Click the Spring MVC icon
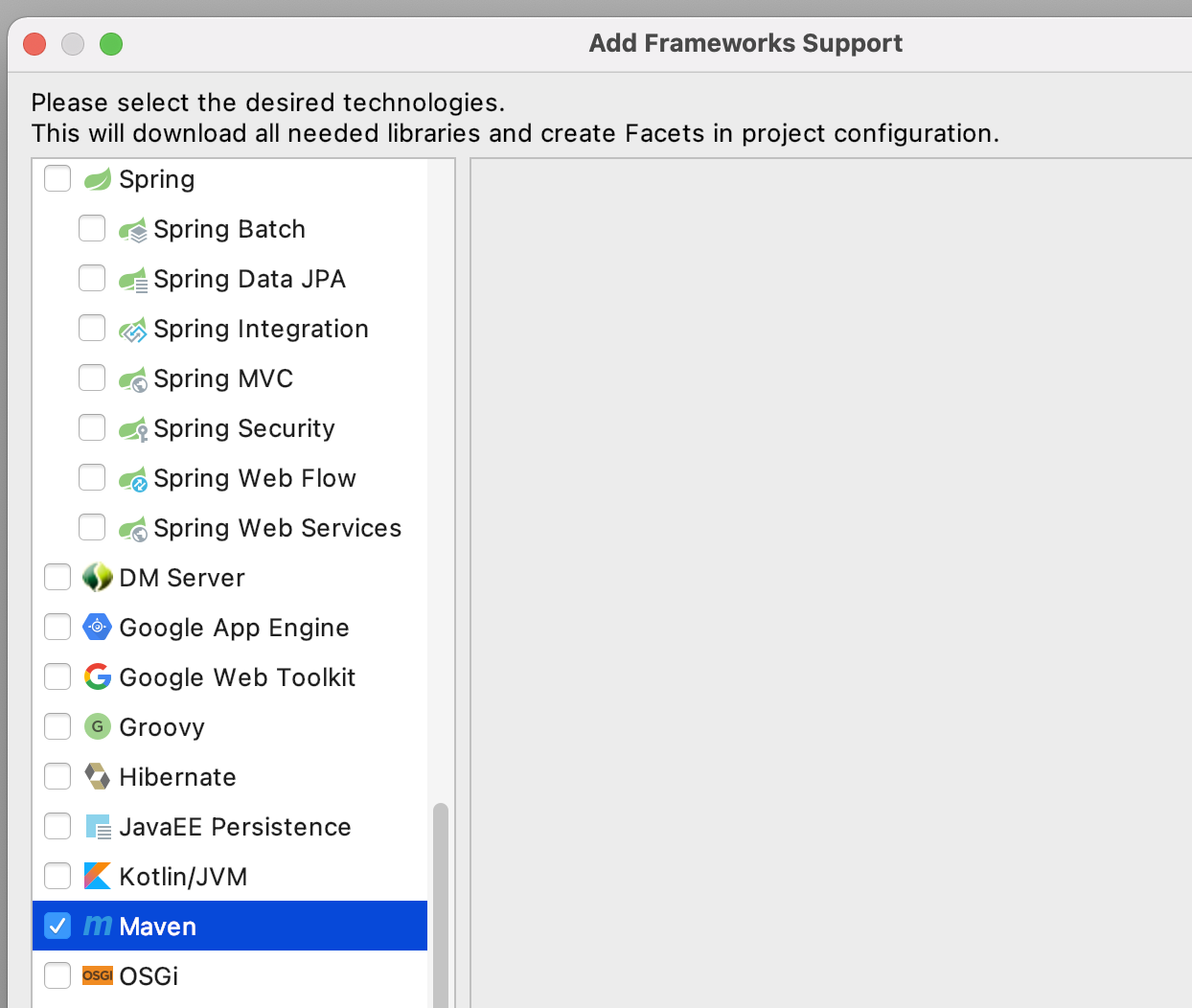 pos(132,379)
